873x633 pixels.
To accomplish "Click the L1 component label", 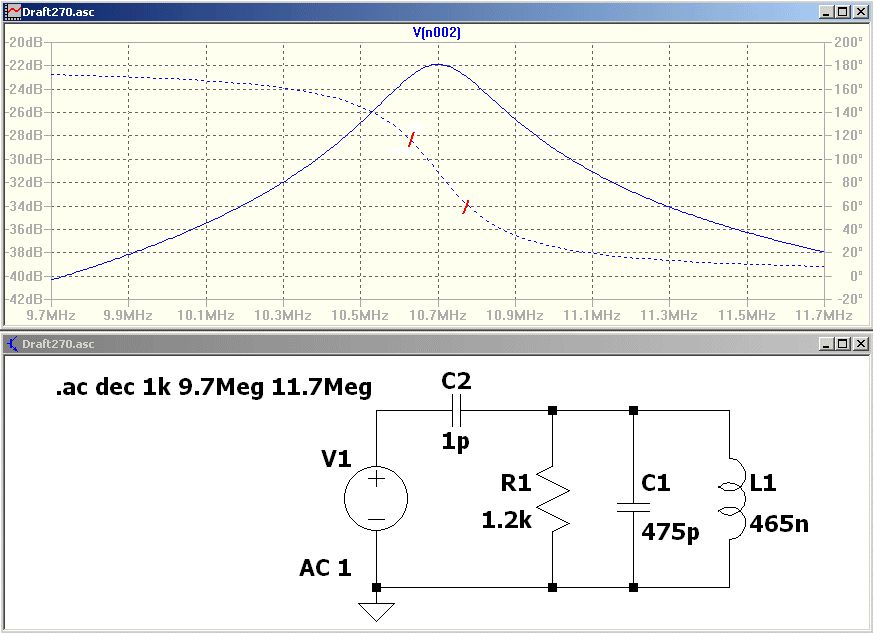I will tap(763, 483).
